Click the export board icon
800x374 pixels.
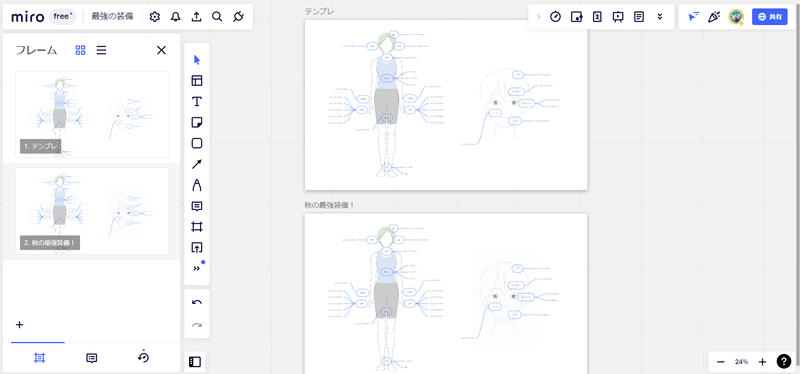tap(196, 17)
